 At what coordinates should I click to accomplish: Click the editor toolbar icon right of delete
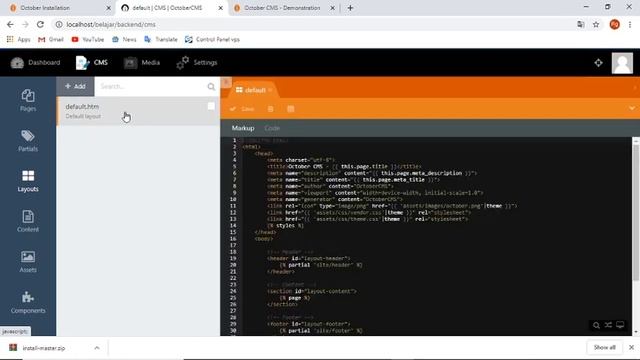coord(291,109)
